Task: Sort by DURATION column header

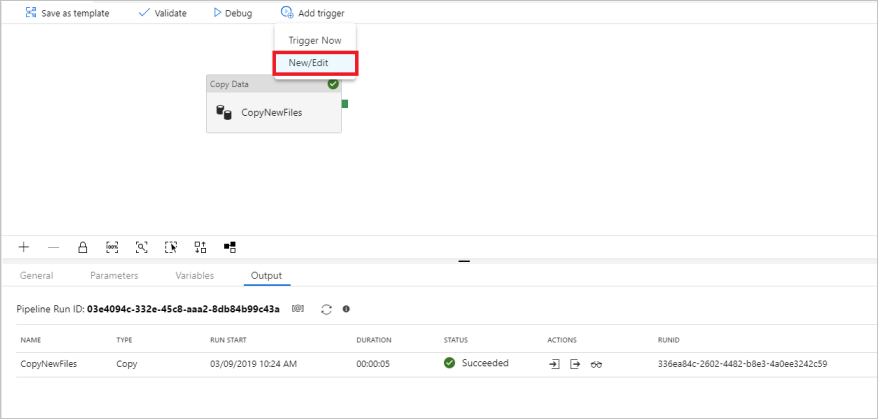Action: 373,340
